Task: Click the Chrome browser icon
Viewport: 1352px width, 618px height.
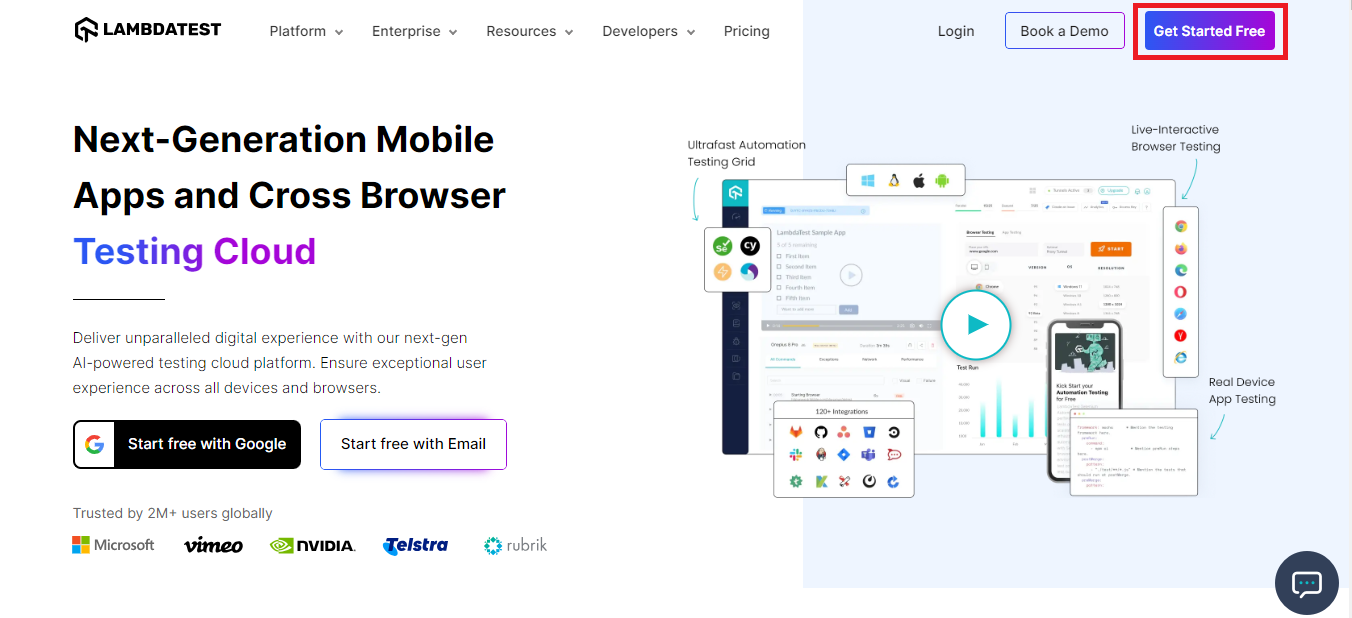Action: [1181, 227]
